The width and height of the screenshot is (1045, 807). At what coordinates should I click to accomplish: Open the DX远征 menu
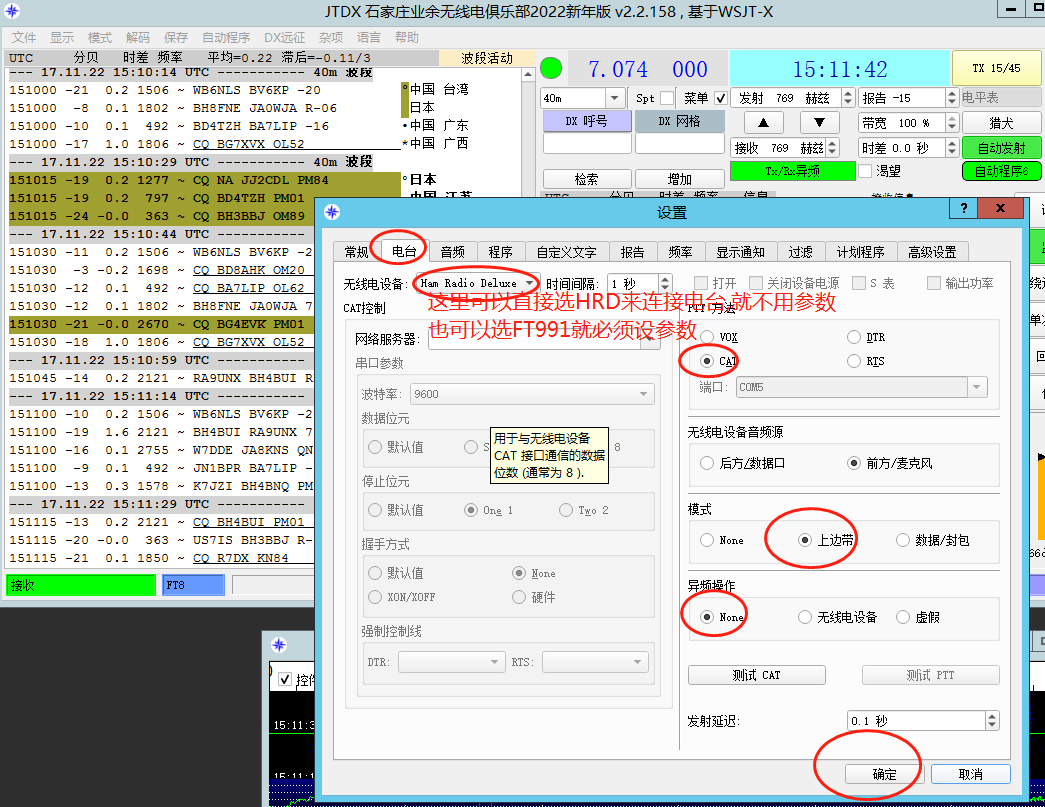click(x=285, y=37)
